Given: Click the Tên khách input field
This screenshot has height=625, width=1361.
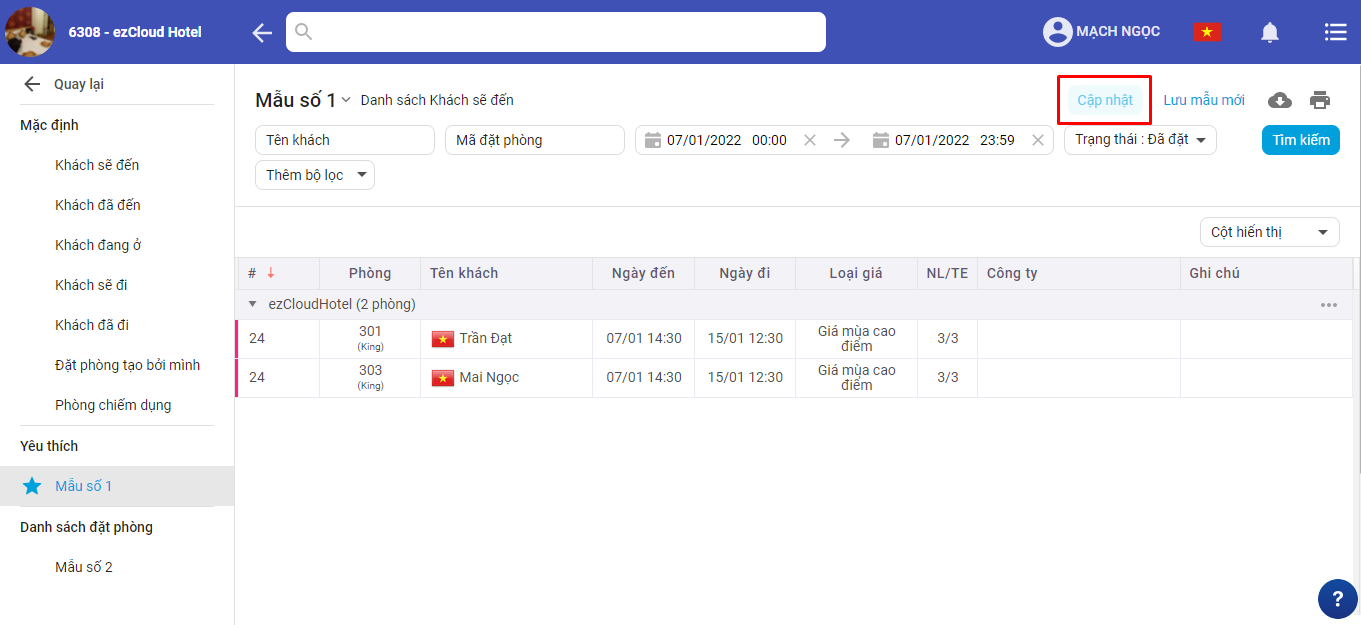Looking at the screenshot, I should point(344,140).
